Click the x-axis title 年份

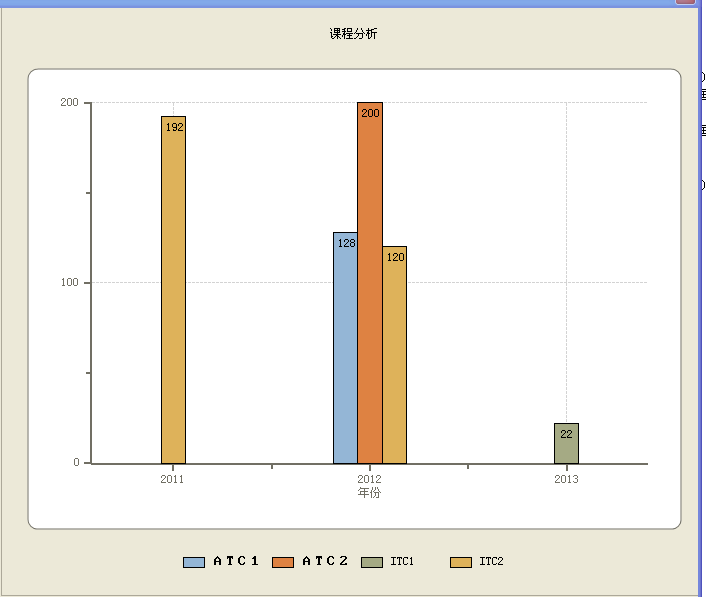tap(369, 492)
